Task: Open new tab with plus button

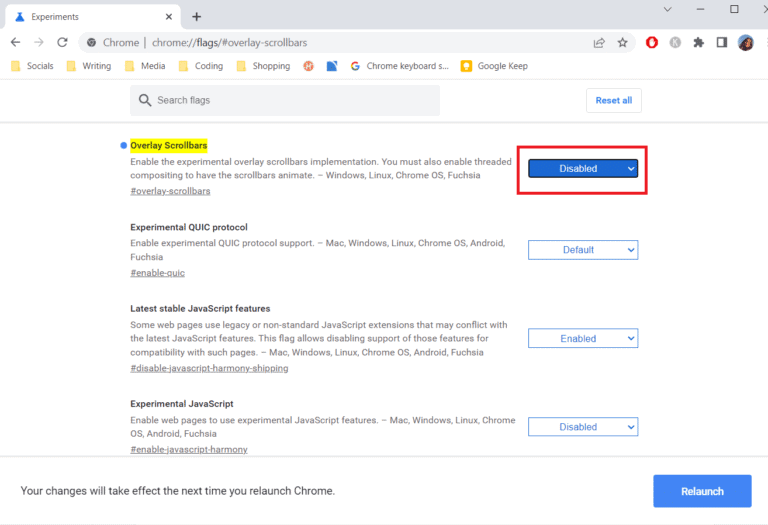Action: click(x=196, y=16)
